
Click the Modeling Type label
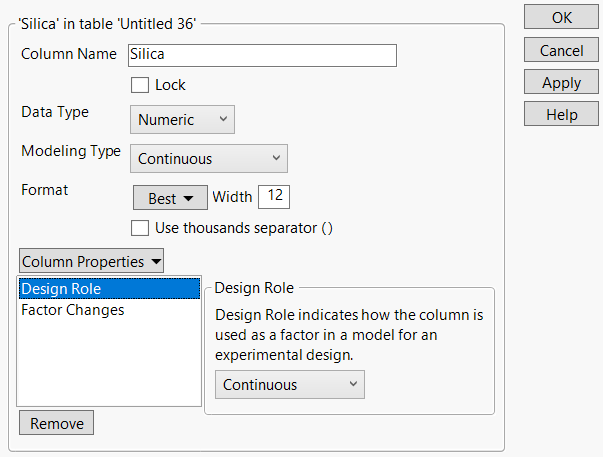(71, 152)
